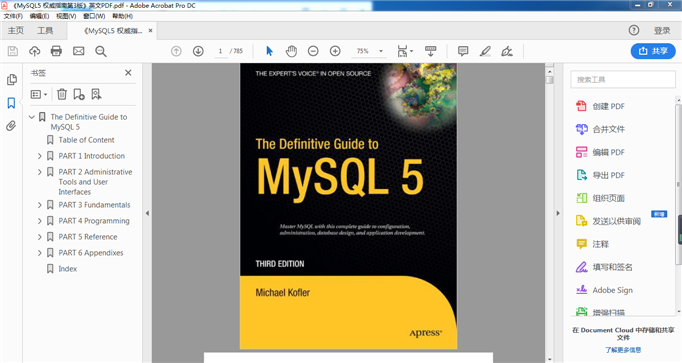This screenshot has height=363, width=682.
Task: Delete selected bookmark trash icon
Action: point(62,94)
